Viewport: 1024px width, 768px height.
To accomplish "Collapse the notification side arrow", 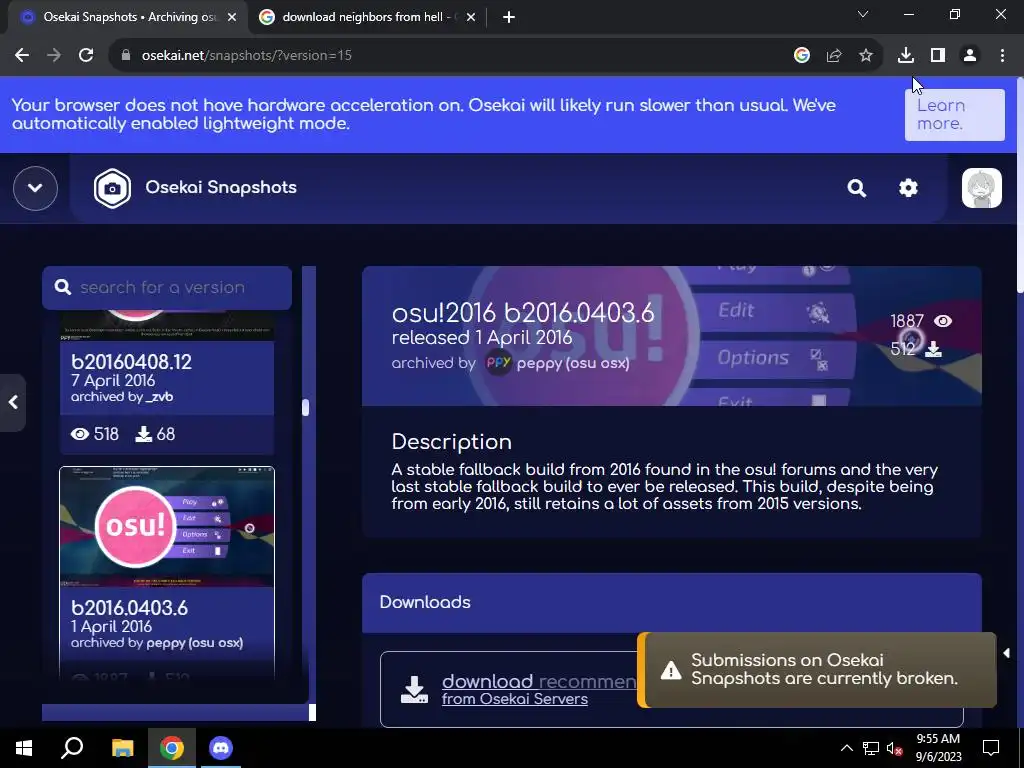I will (1006, 653).
